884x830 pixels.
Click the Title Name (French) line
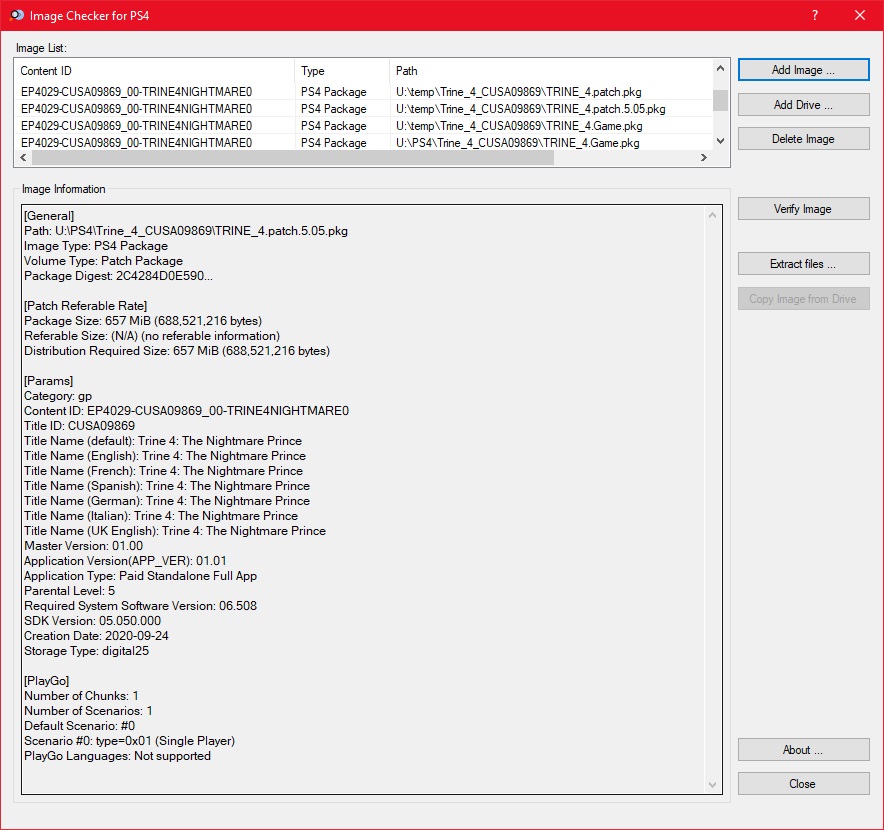coord(163,471)
